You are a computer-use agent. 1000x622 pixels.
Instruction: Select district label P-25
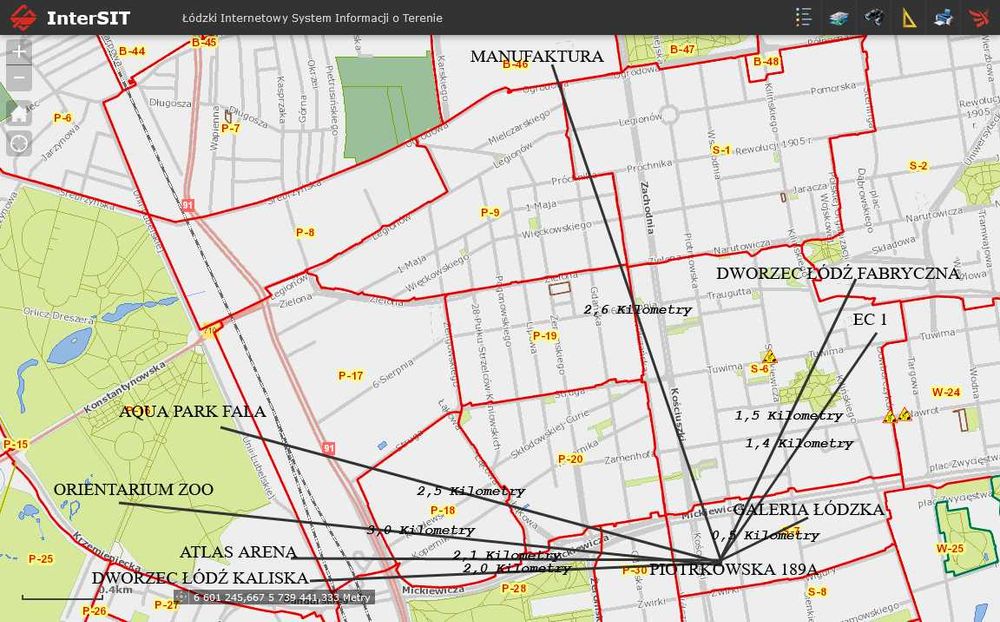(41, 559)
